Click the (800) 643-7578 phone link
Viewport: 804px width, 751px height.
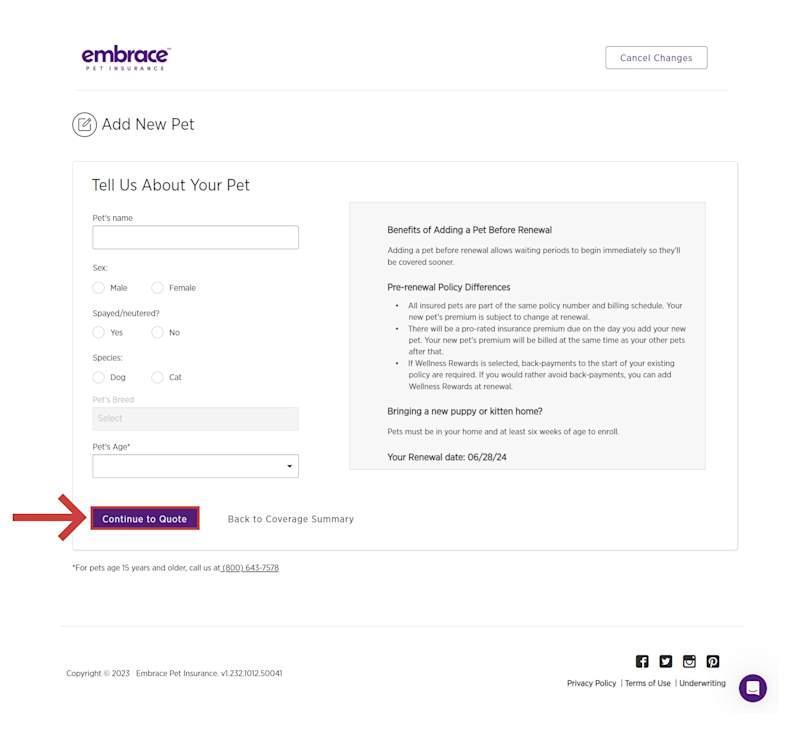click(252, 567)
